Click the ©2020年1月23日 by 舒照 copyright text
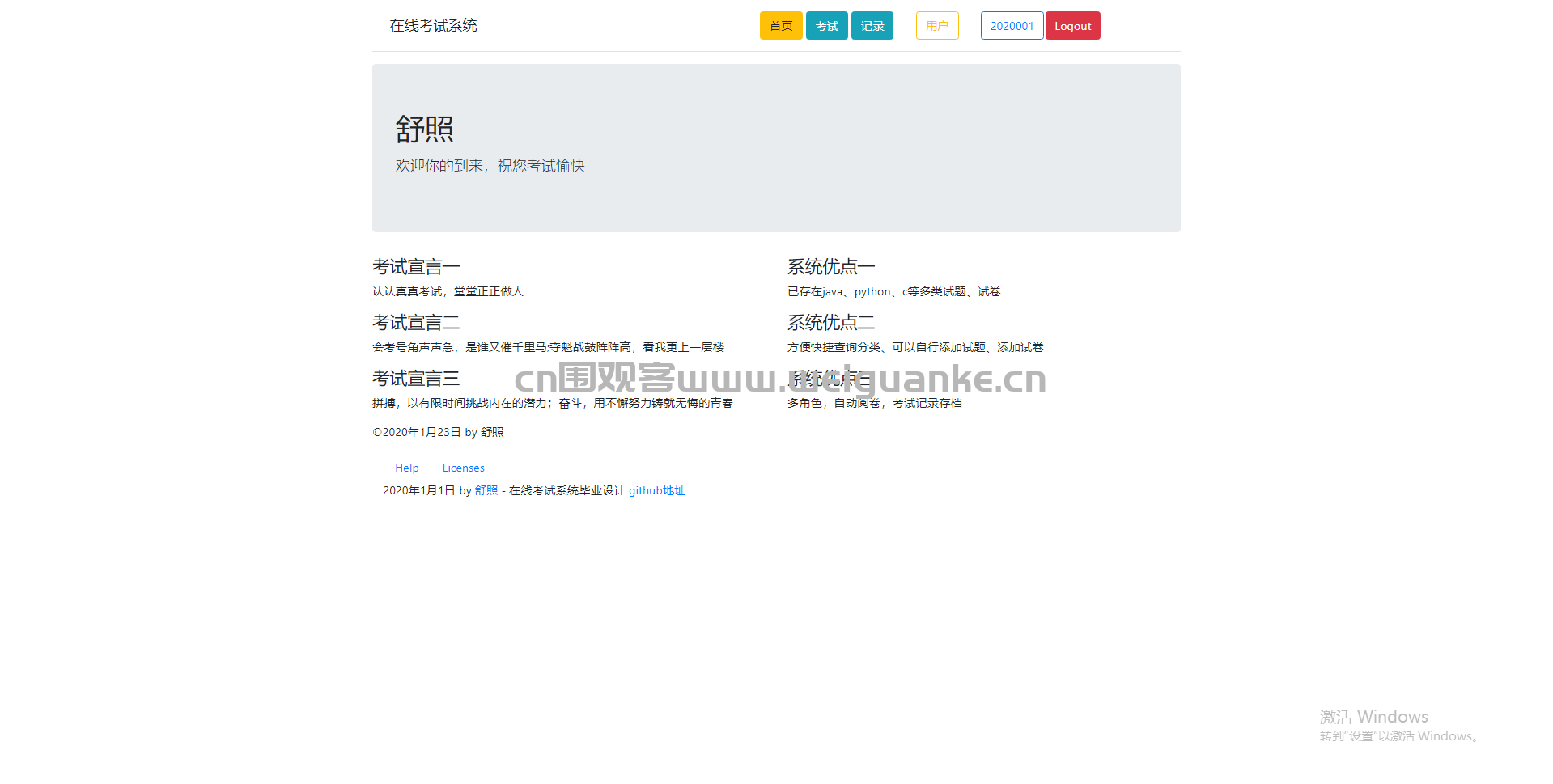The image size is (1553, 784). click(438, 432)
